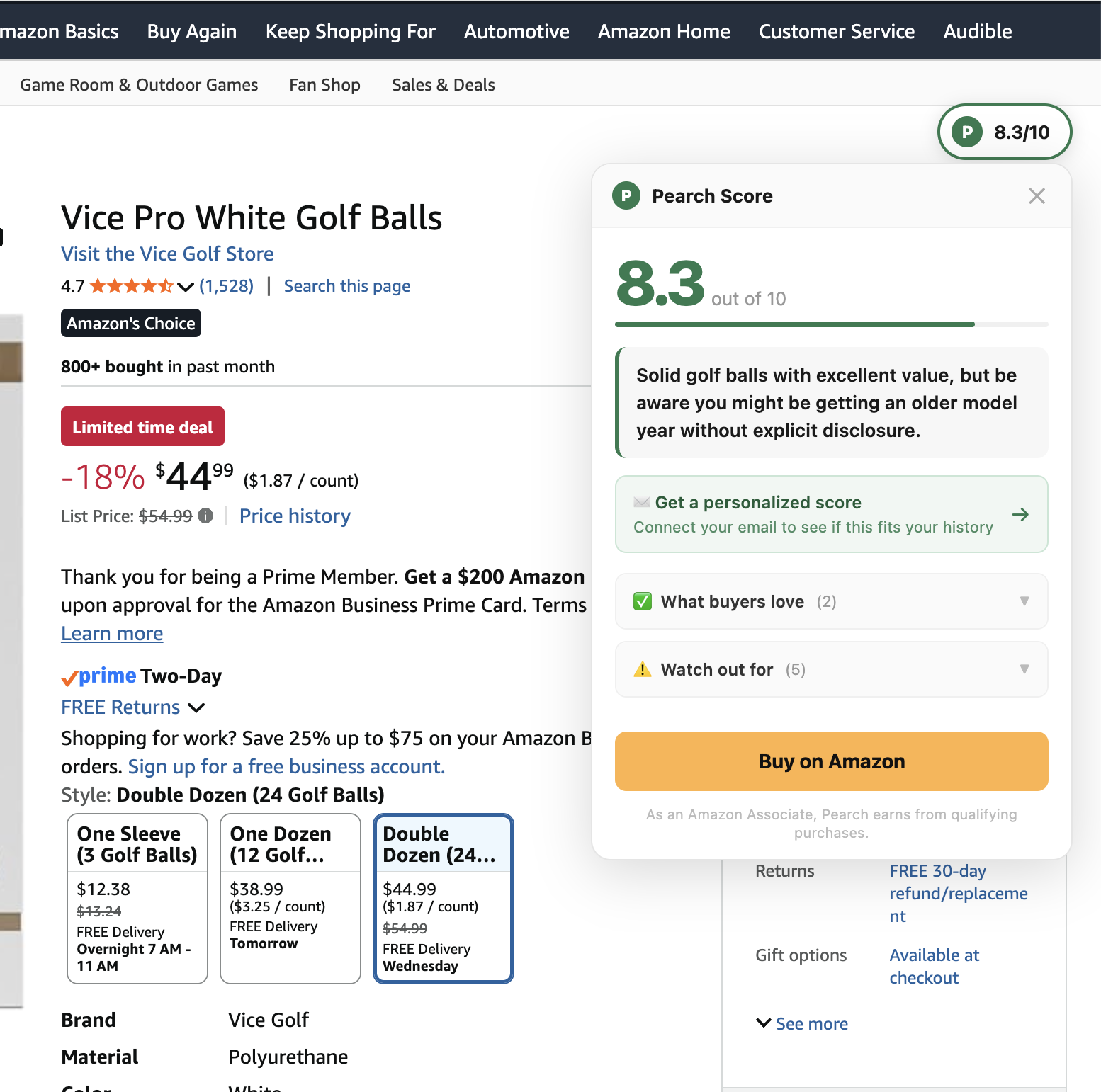Select One Dozen (12 Golf Balls) style
1101x1092 pixels.
290,899
